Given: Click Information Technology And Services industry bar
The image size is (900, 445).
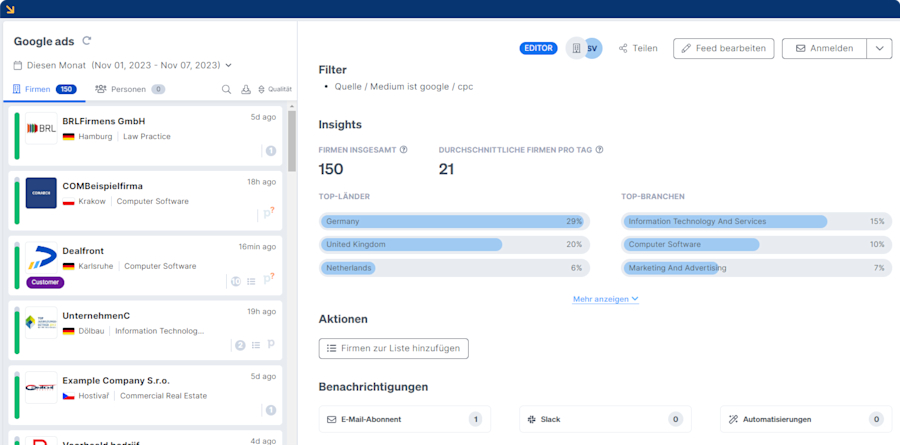Looking at the screenshot, I should (757, 221).
